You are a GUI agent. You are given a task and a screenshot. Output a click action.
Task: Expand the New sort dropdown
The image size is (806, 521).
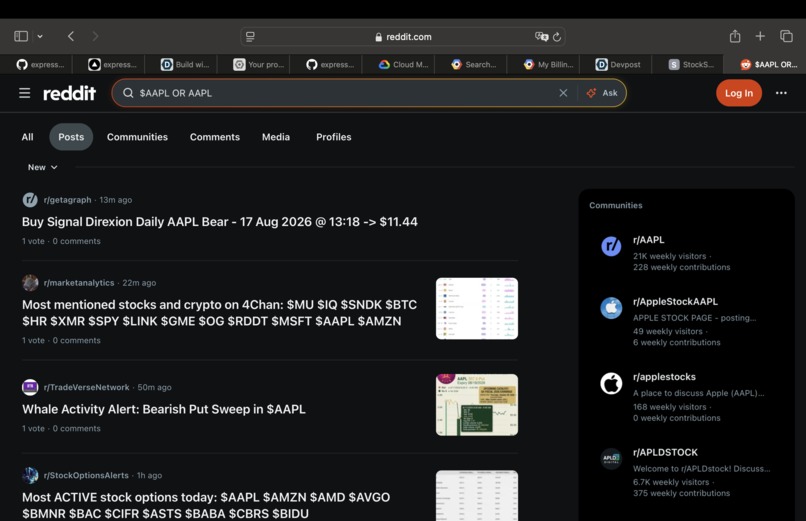42,168
